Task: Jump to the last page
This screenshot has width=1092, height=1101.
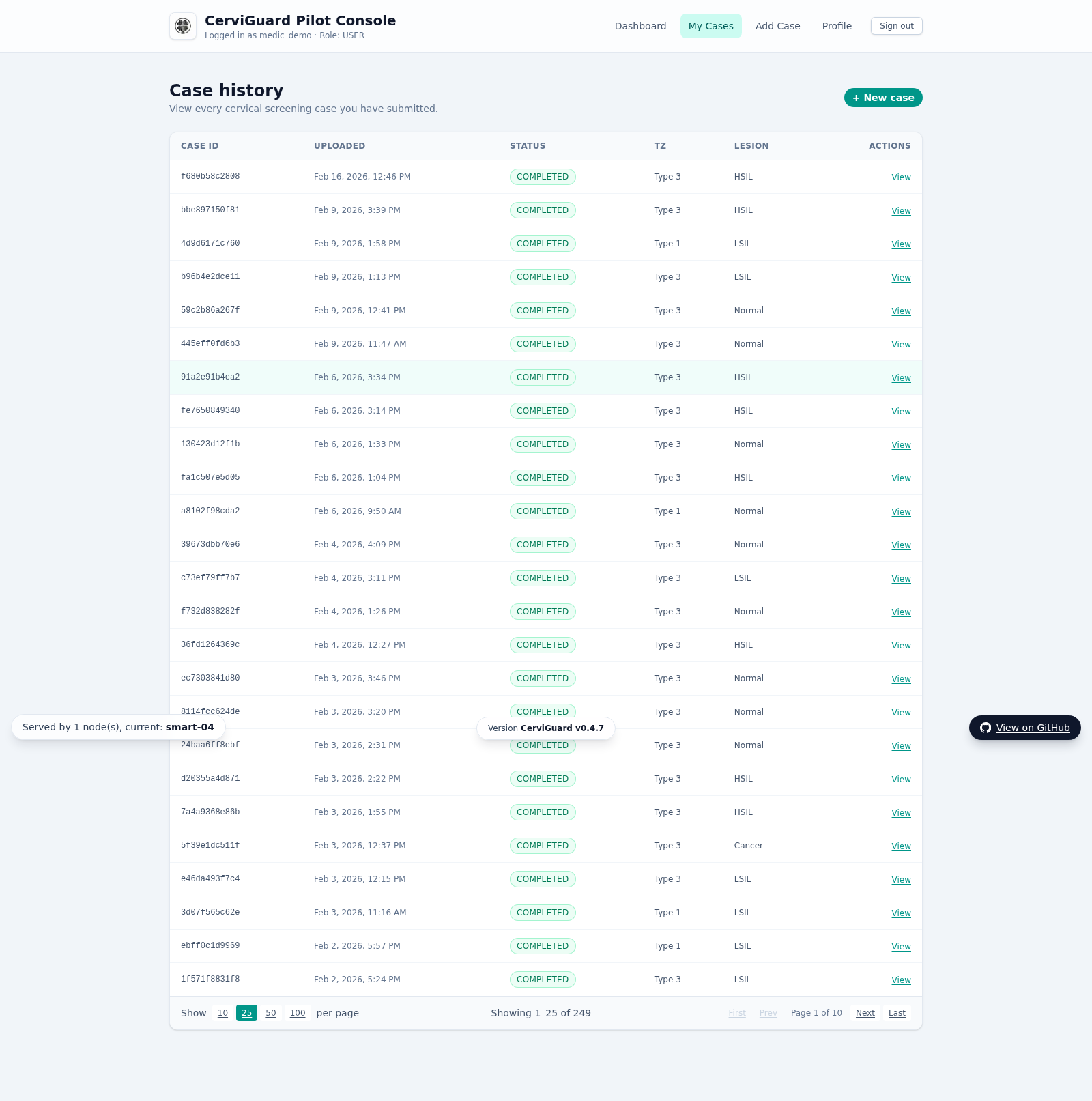Action: (x=897, y=1013)
